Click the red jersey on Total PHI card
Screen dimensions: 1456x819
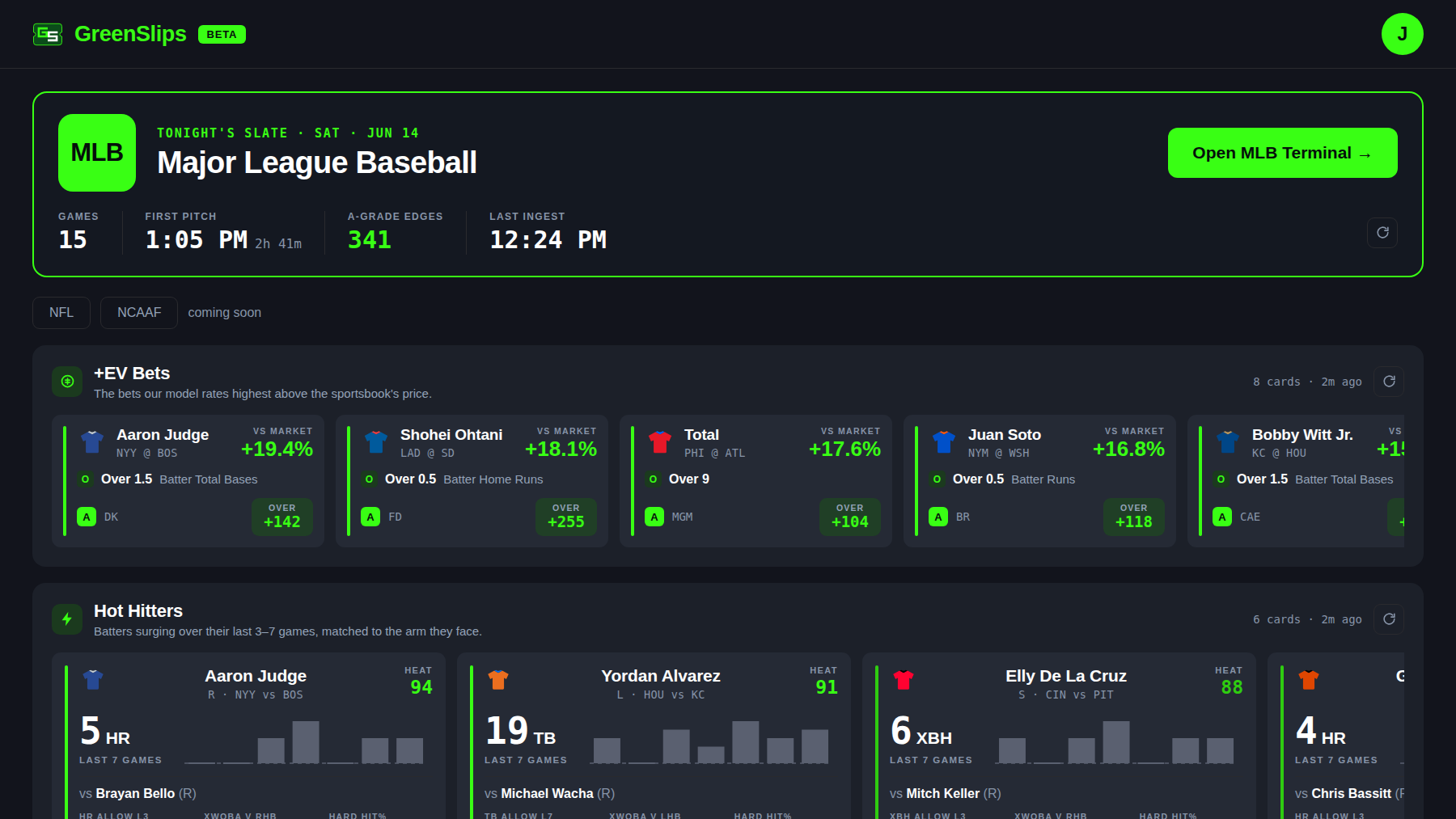(660, 442)
